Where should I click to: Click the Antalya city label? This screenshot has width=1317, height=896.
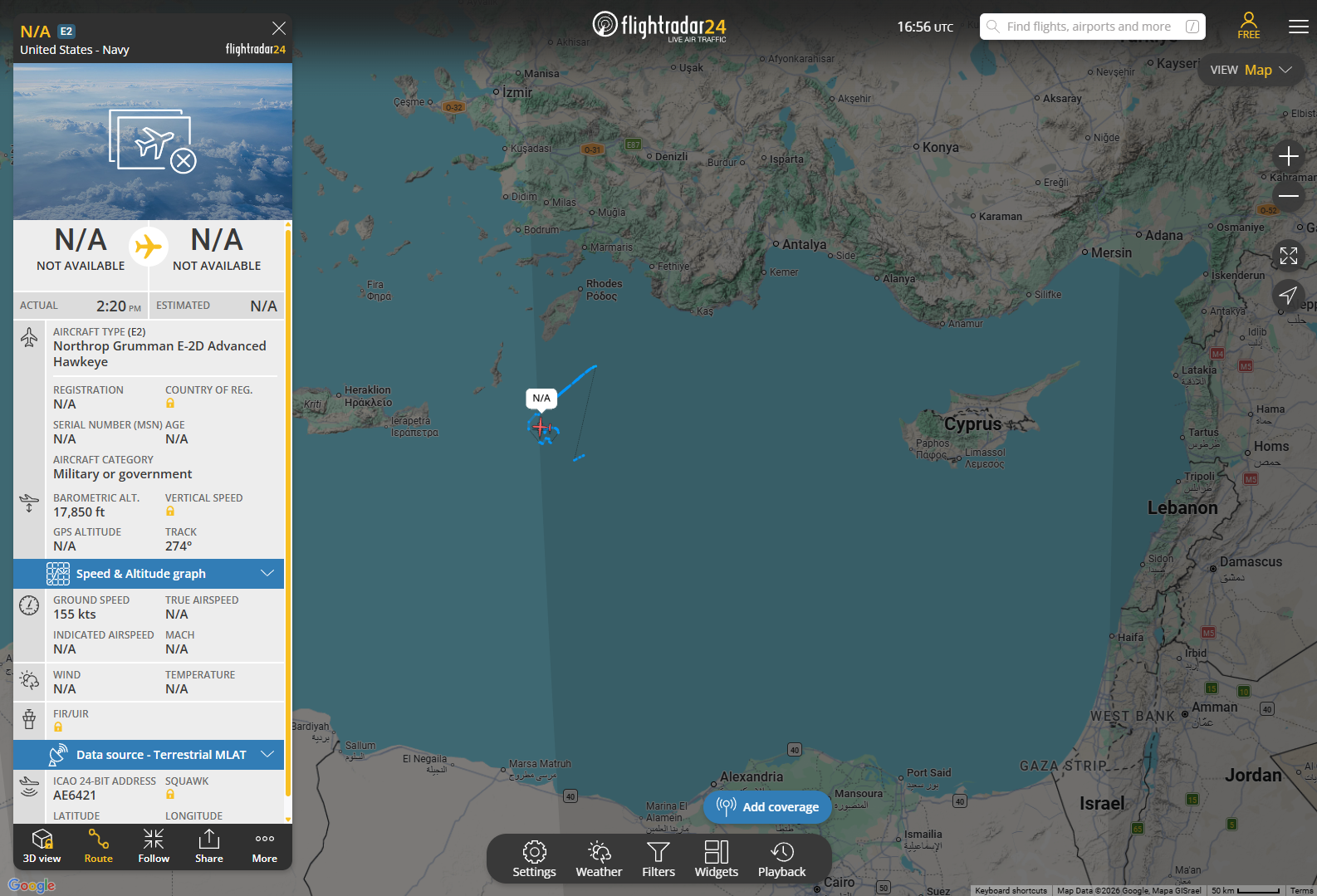[x=804, y=244]
